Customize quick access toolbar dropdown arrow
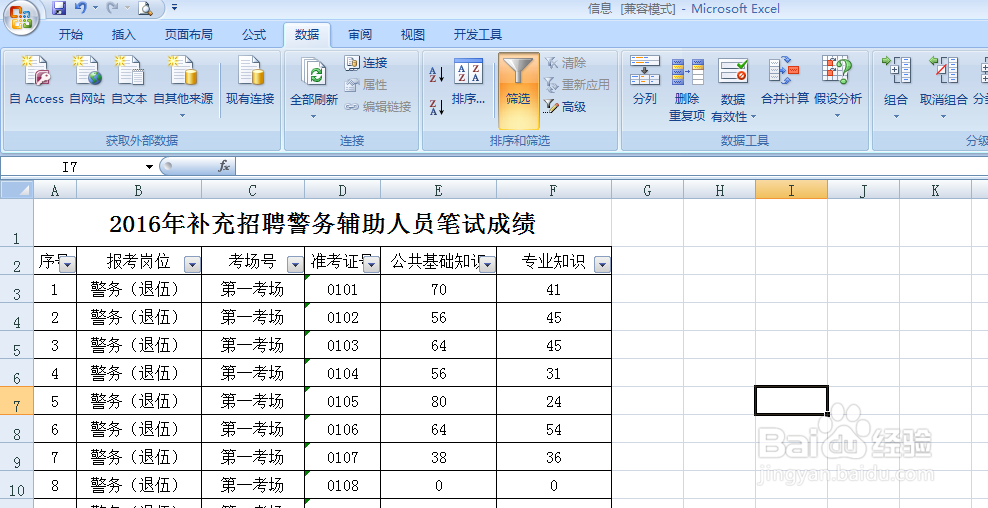Screen dimensions: 988x508 coord(174,8)
